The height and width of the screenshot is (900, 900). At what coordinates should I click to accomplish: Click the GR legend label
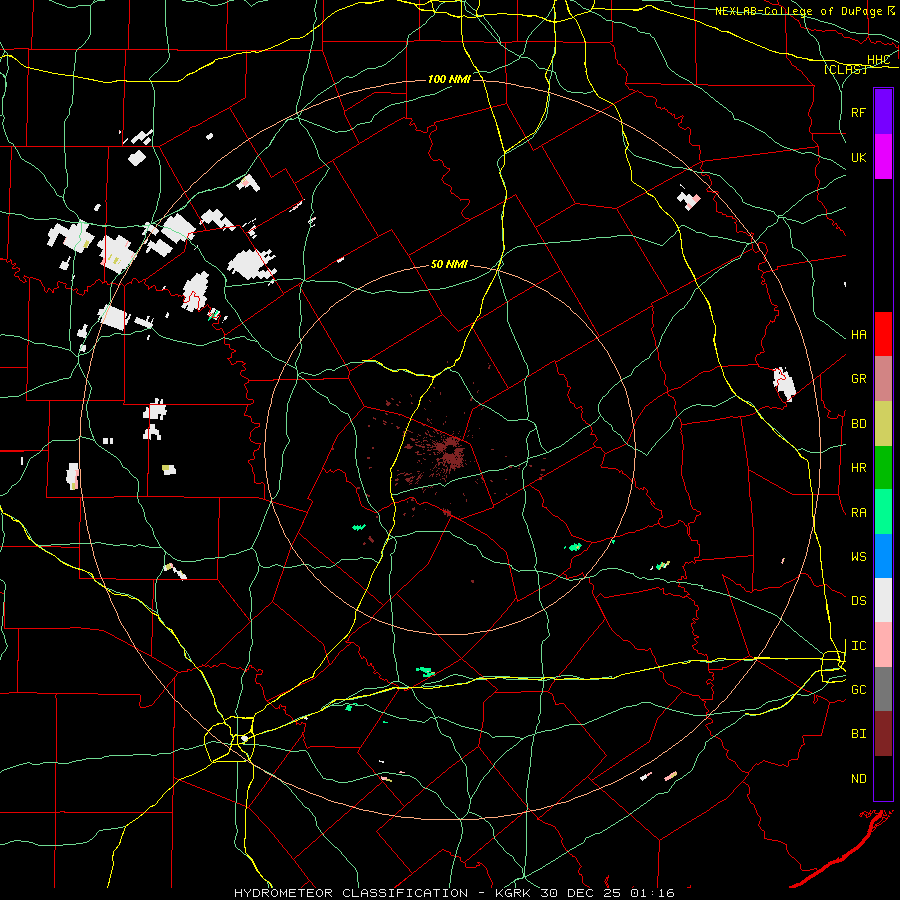[859, 379]
